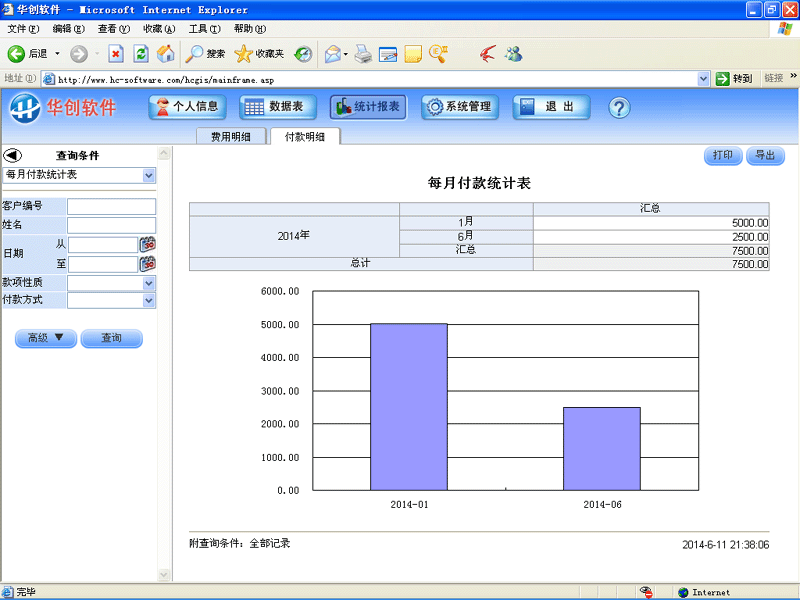
Task: Click the 客户编号 input field
Action: [x=111, y=206]
